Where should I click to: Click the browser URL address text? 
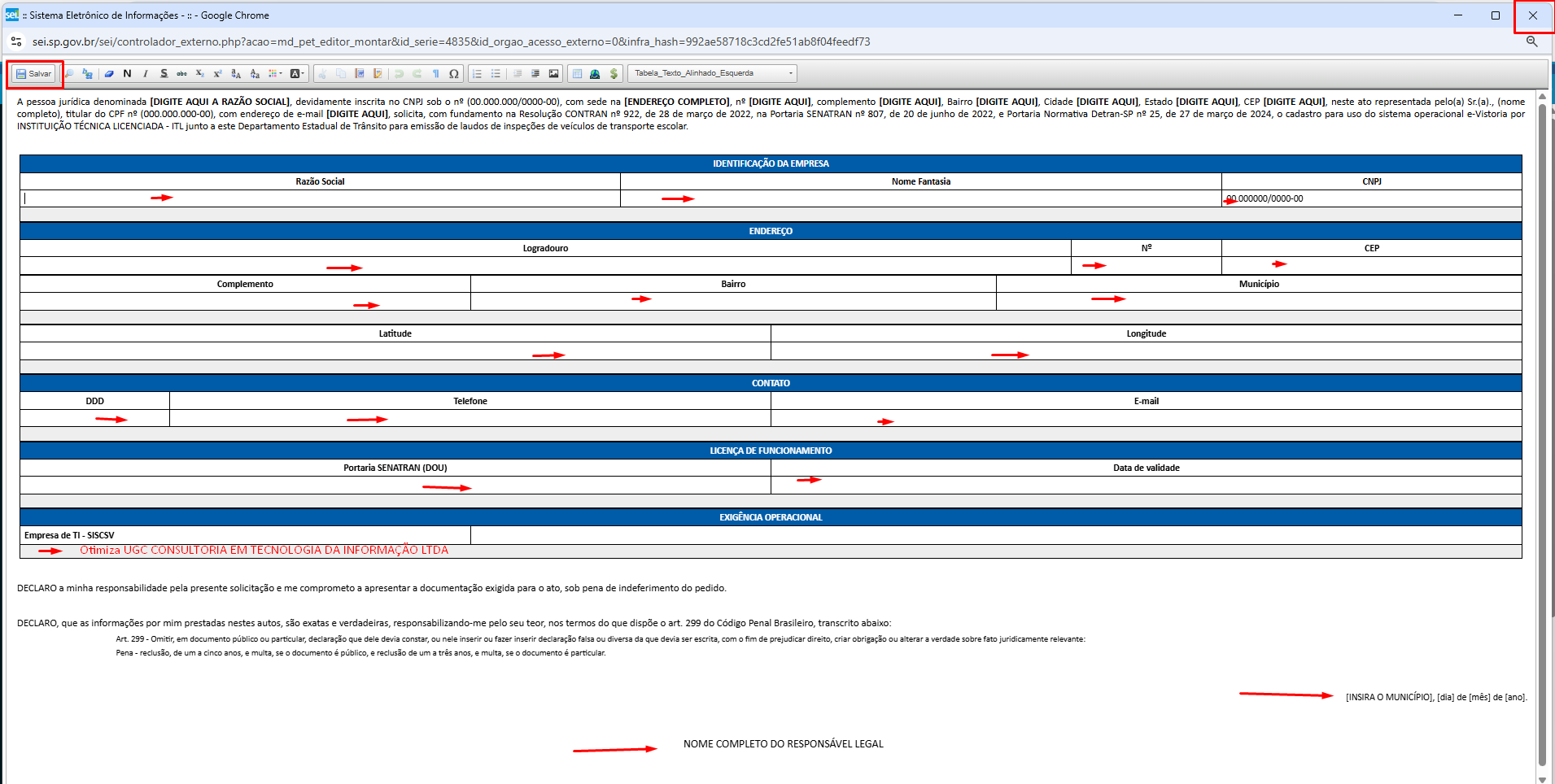(451, 41)
